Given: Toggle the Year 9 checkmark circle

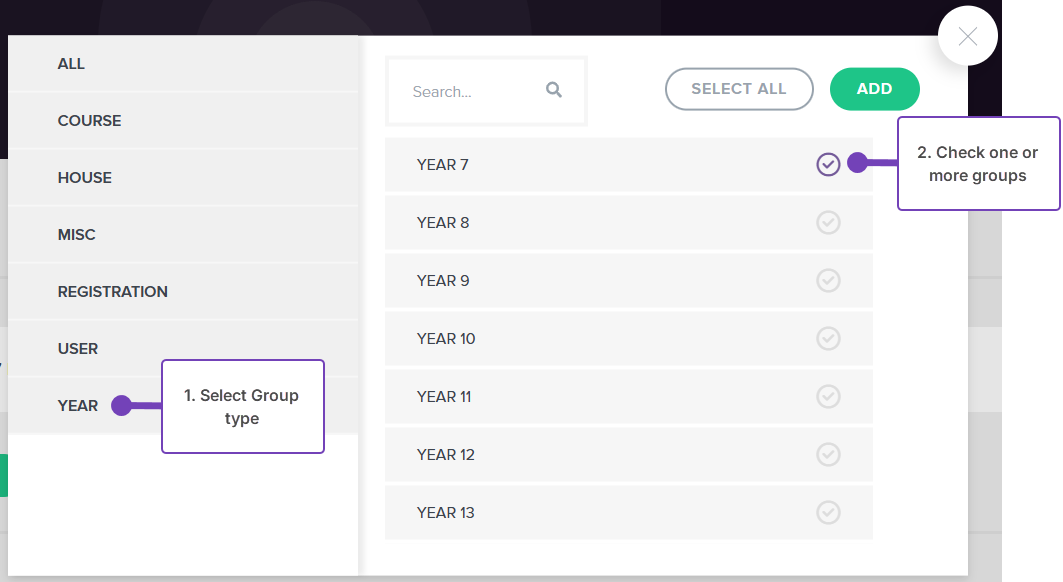Looking at the screenshot, I should [828, 280].
